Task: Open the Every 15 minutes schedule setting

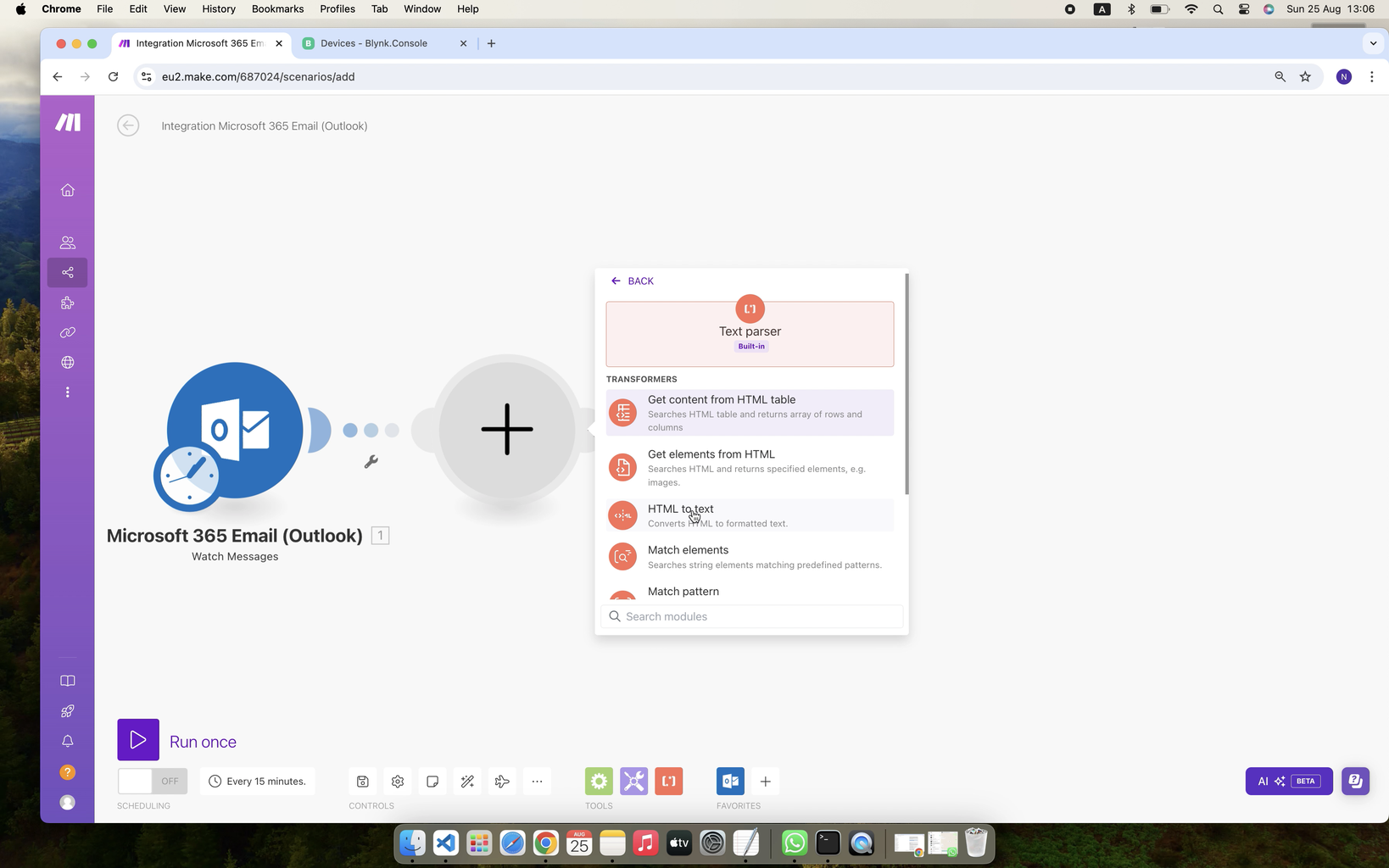Action: click(257, 782)
